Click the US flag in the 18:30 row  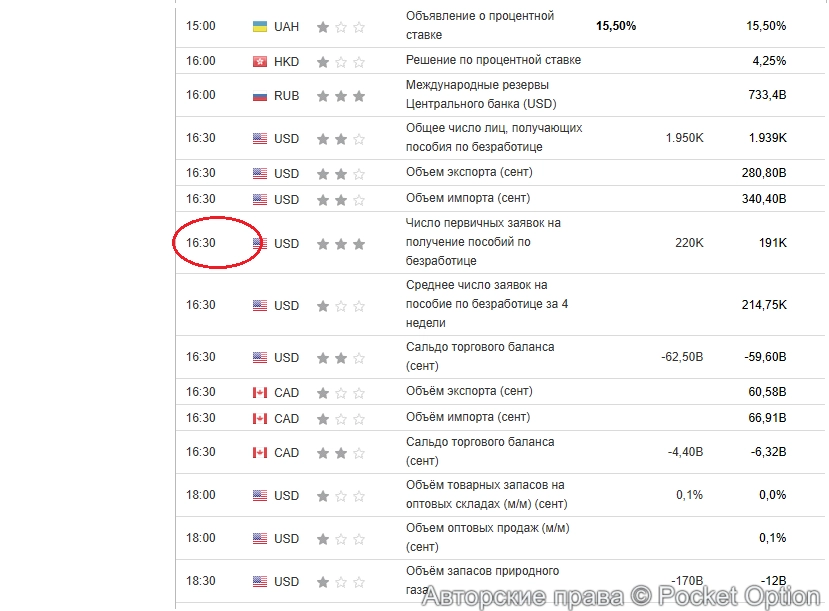pos(260,582)
